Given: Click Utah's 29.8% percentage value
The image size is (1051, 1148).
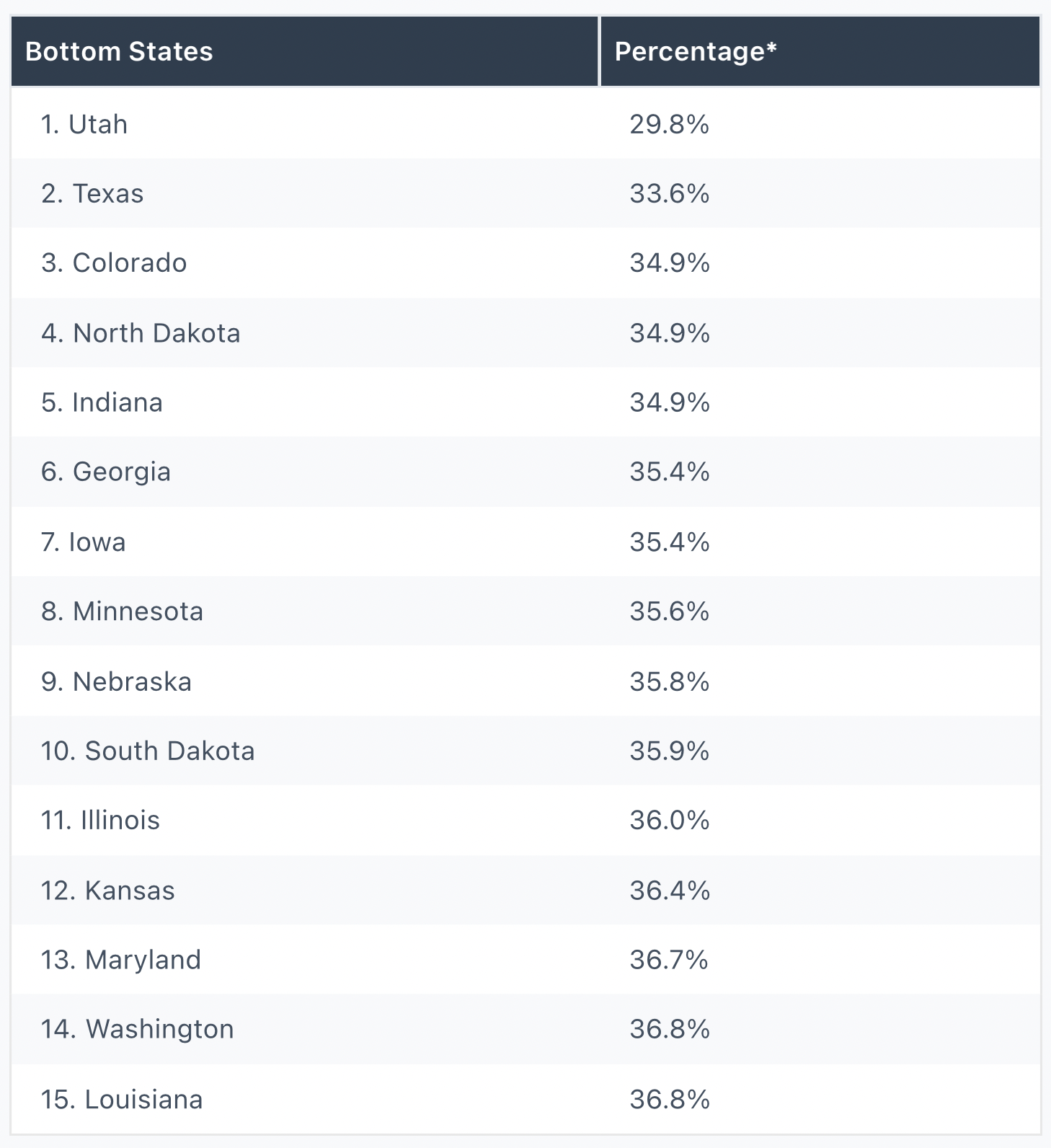Looking at the screenshot, I should point(670,124).
